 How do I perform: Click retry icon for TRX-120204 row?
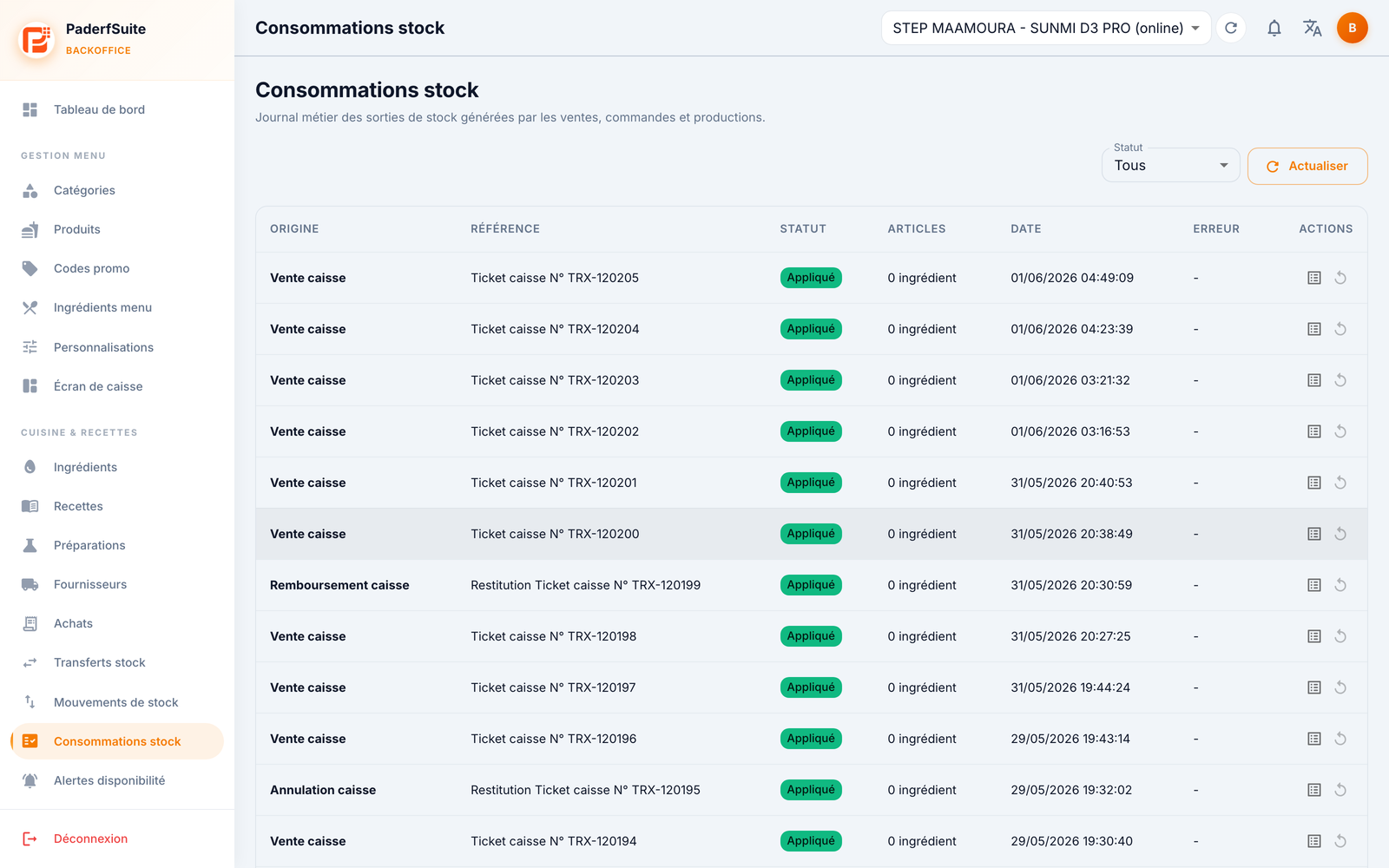point(1340,329)
